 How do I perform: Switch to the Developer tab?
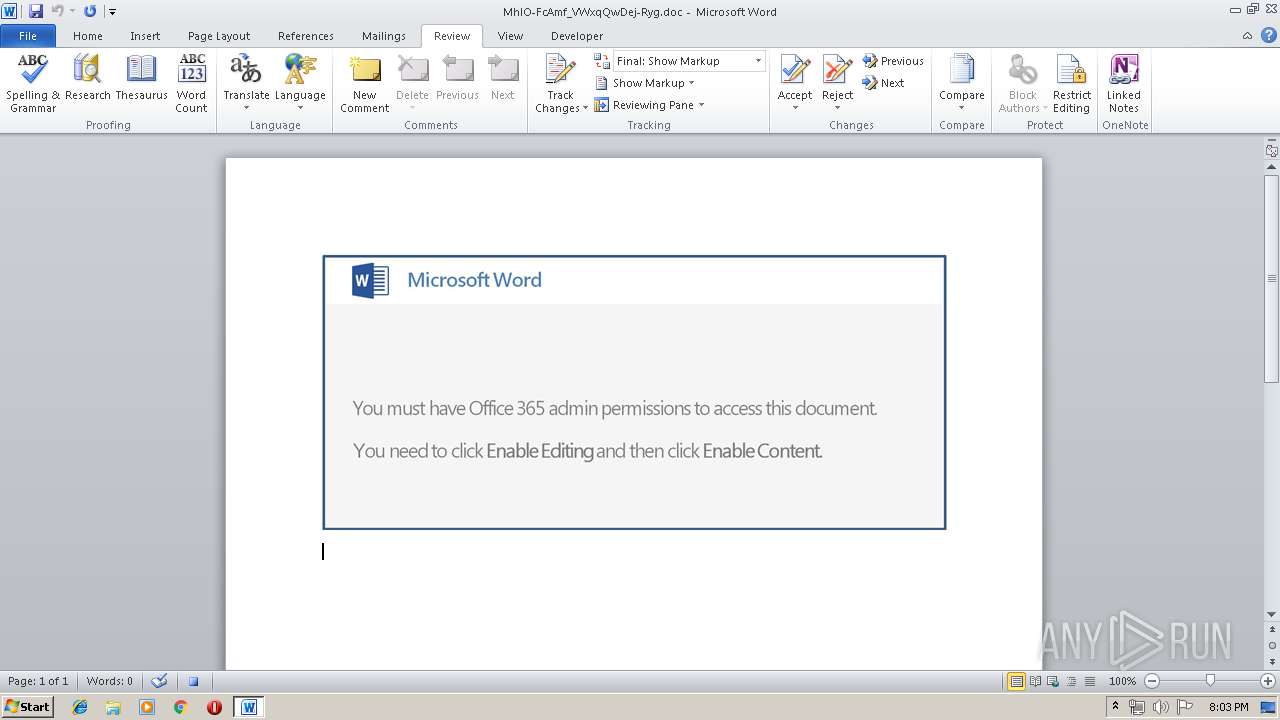click(577, 36)
